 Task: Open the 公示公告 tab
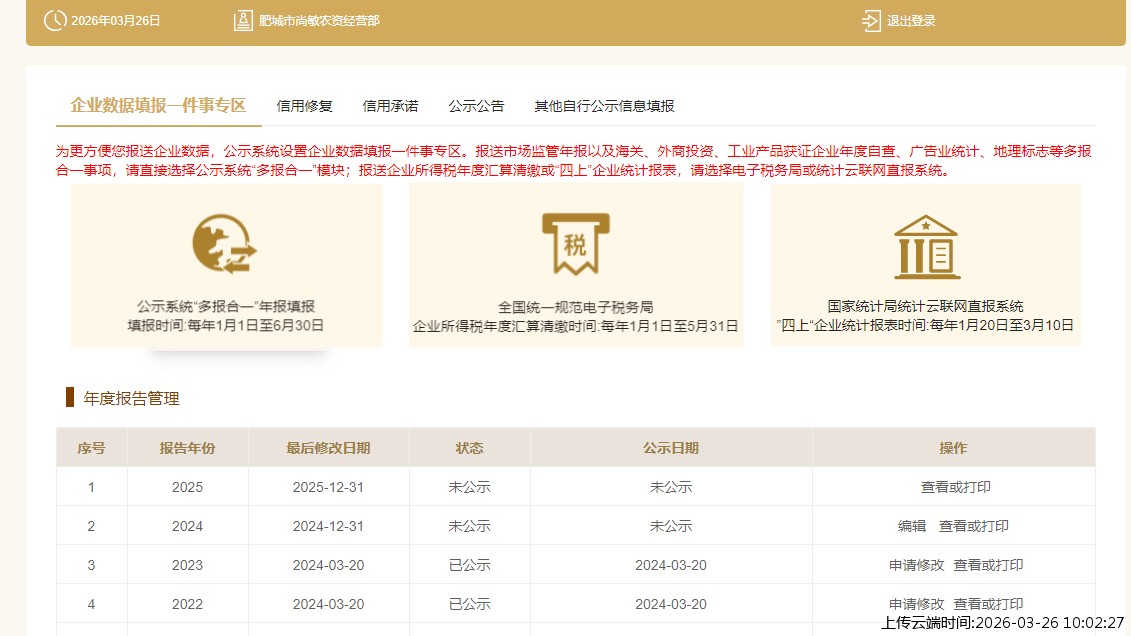476,106
